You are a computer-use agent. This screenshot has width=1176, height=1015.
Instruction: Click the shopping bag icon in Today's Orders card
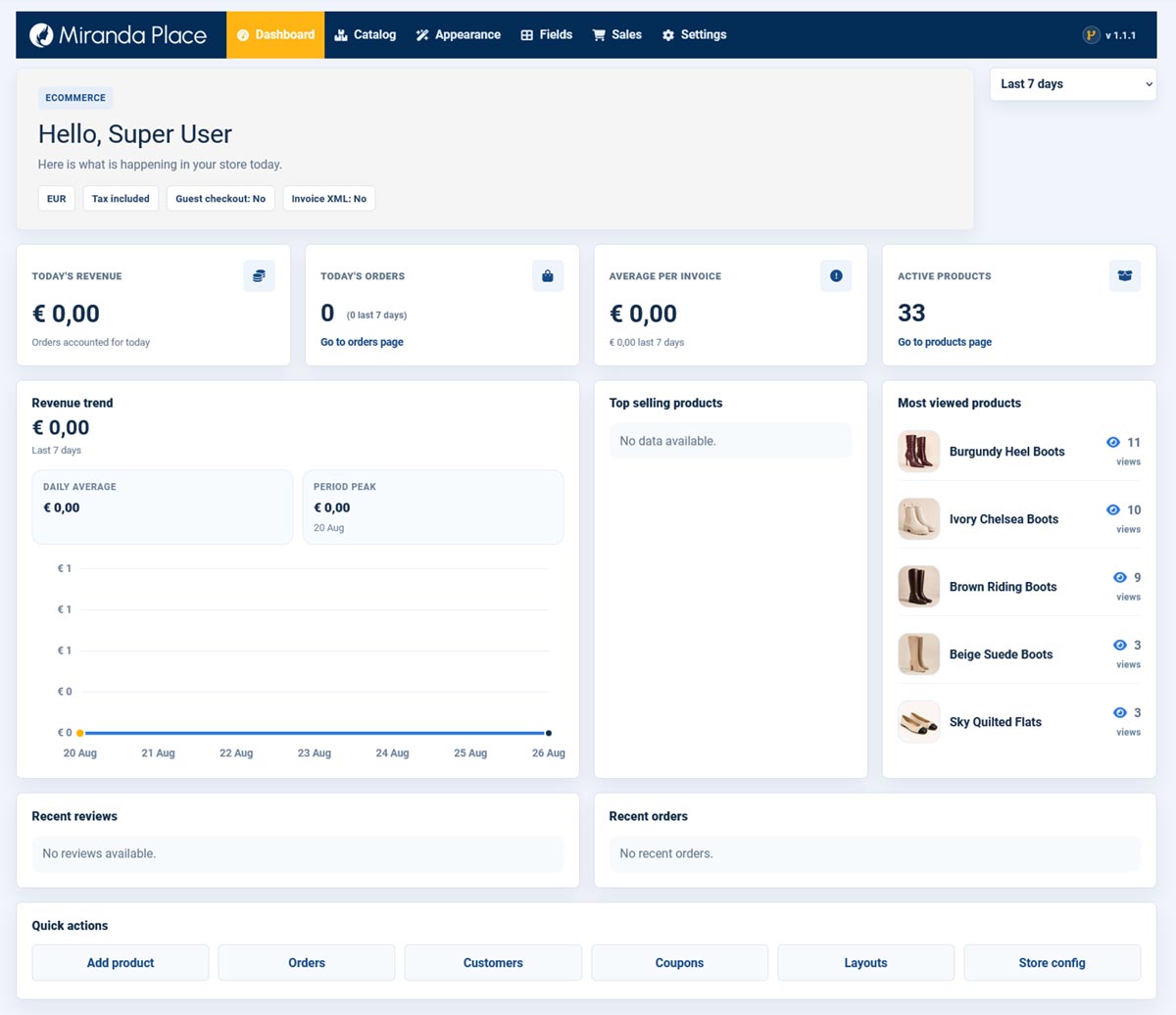pos(548,276)
